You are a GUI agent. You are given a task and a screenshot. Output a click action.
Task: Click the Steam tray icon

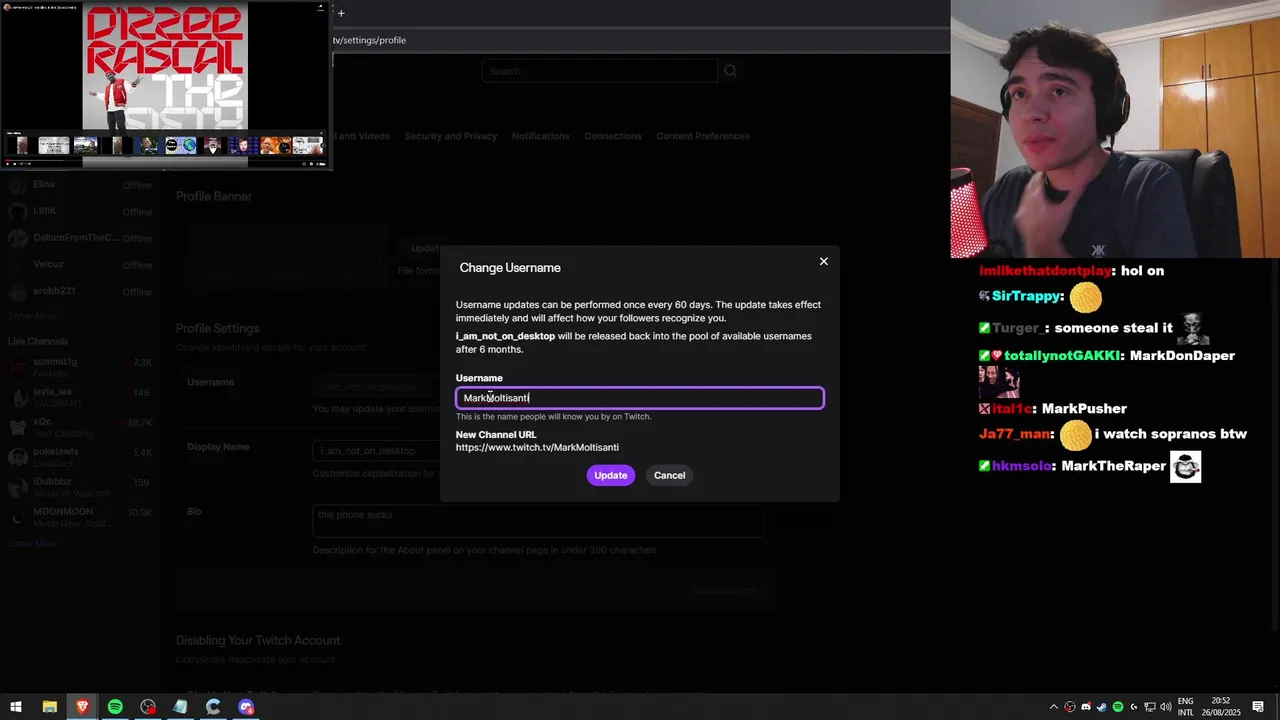click(1102, 707)
